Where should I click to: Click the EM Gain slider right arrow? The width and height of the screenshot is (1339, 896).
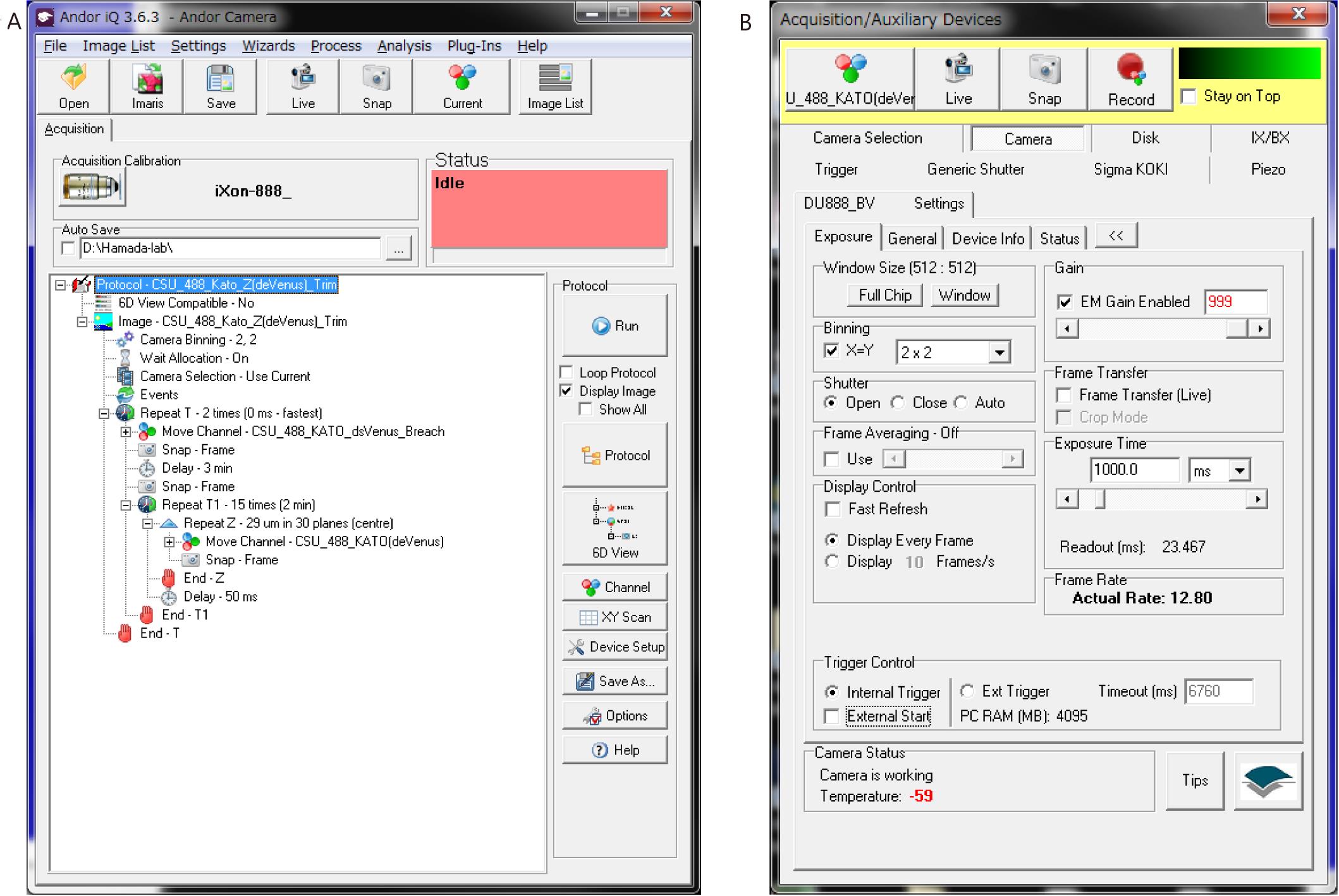tap(1259, 329)
